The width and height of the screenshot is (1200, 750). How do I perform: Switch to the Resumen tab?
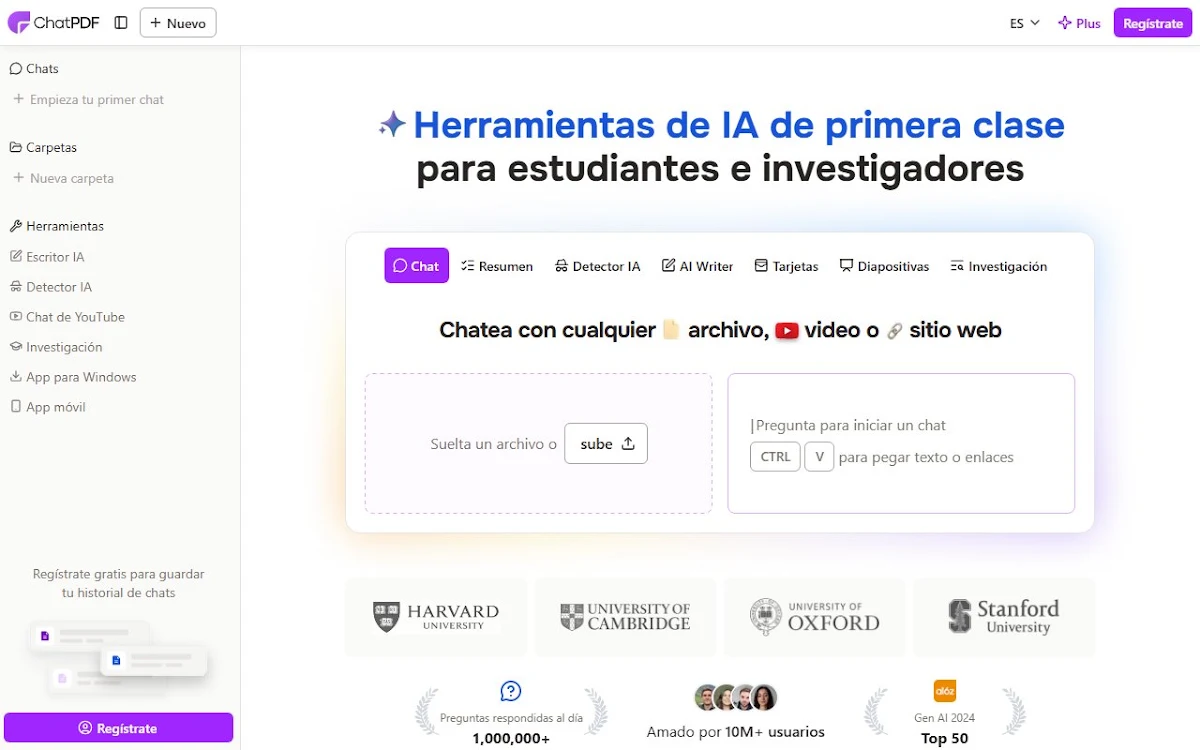click(x=497, y=266)
